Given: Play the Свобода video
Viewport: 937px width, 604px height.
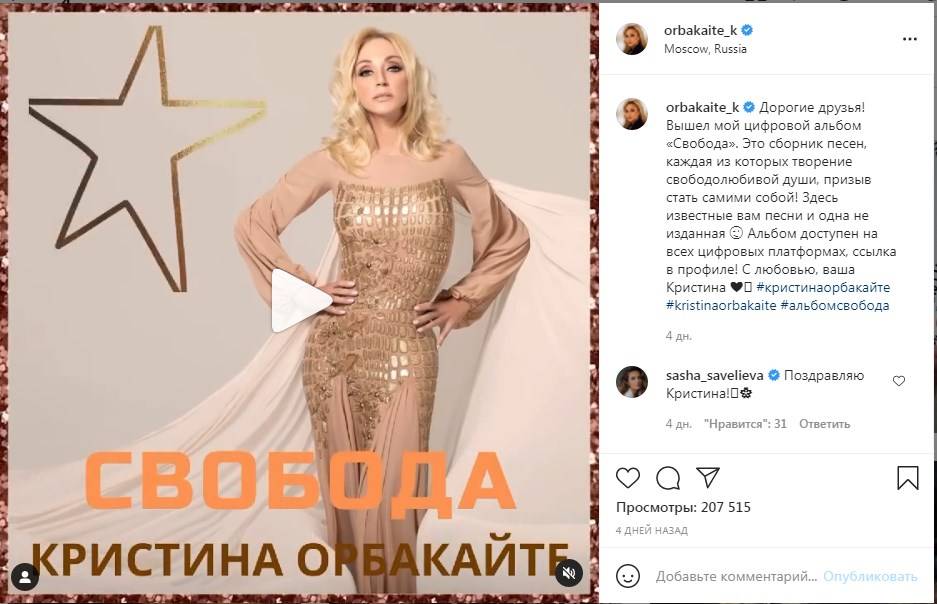Looking at the screenshot, I should point(301,301).
